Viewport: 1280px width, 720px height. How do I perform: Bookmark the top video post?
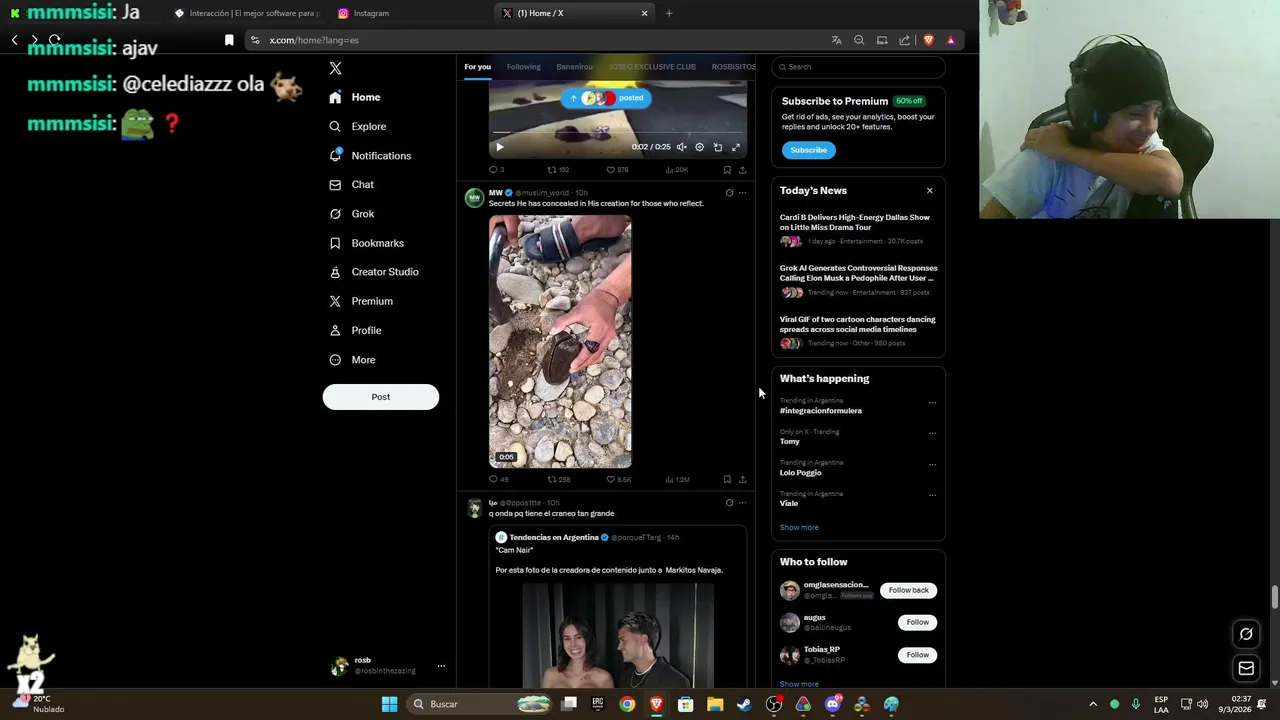coord(727,170)
